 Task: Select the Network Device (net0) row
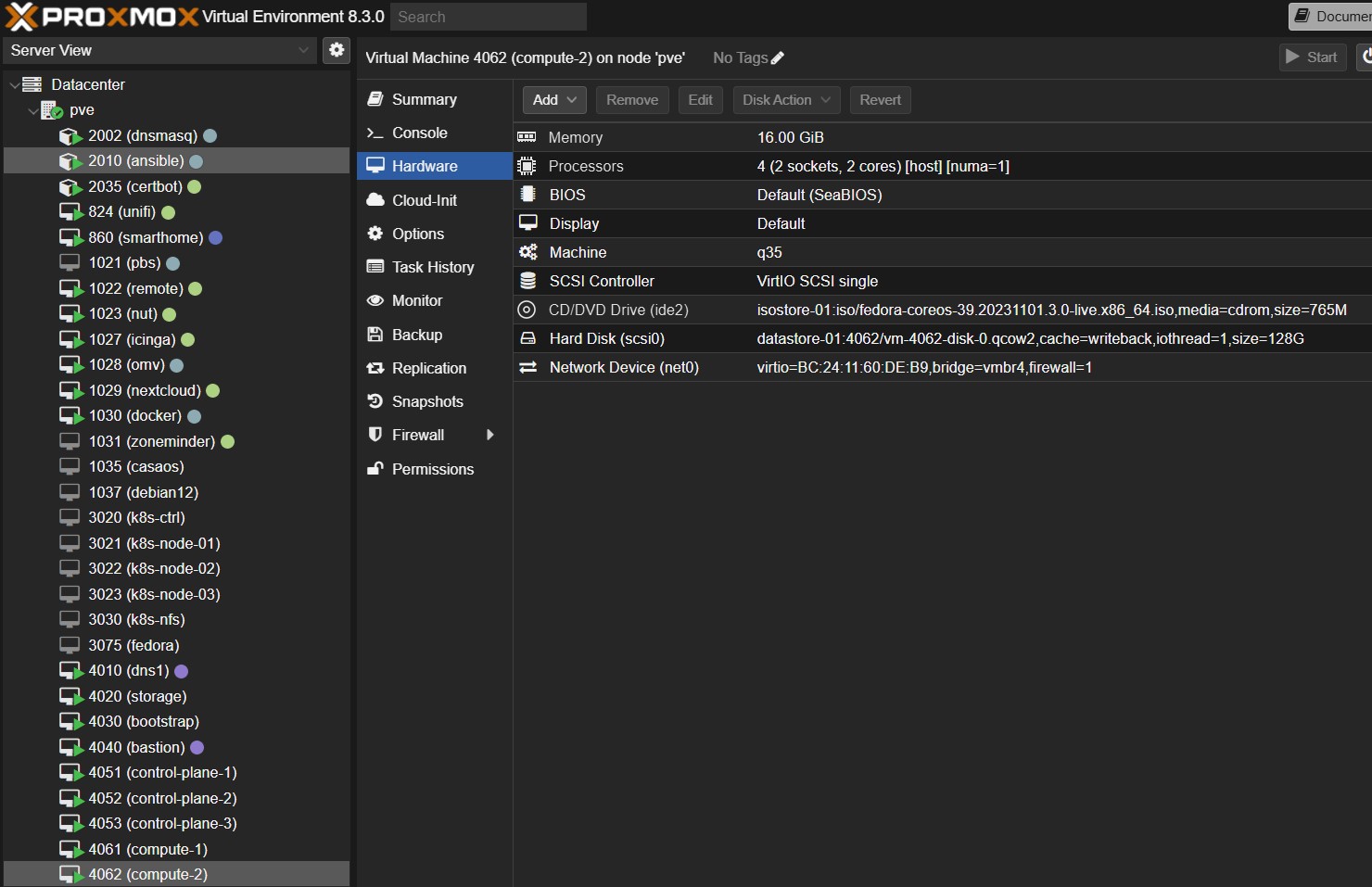click(623, 368)
